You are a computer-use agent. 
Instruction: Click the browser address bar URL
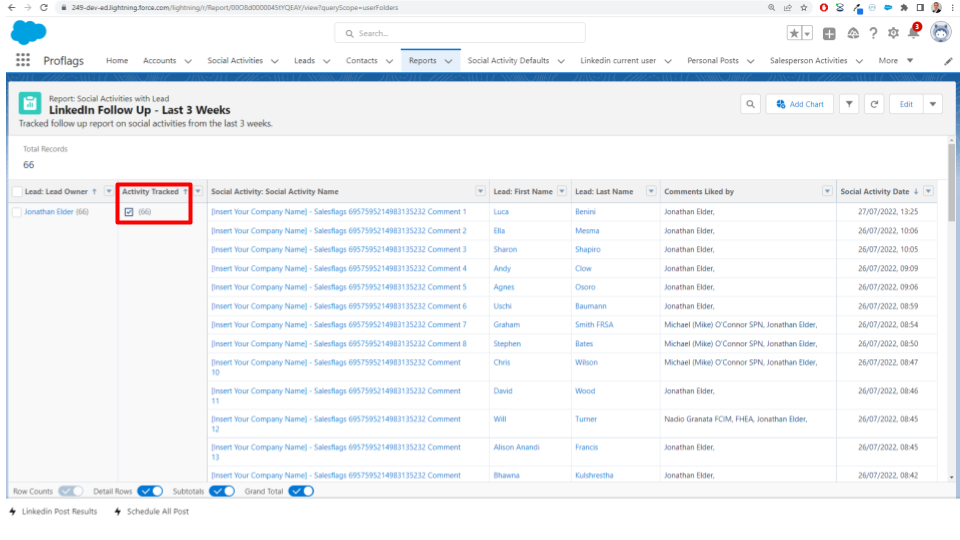[x=234, y=7]
